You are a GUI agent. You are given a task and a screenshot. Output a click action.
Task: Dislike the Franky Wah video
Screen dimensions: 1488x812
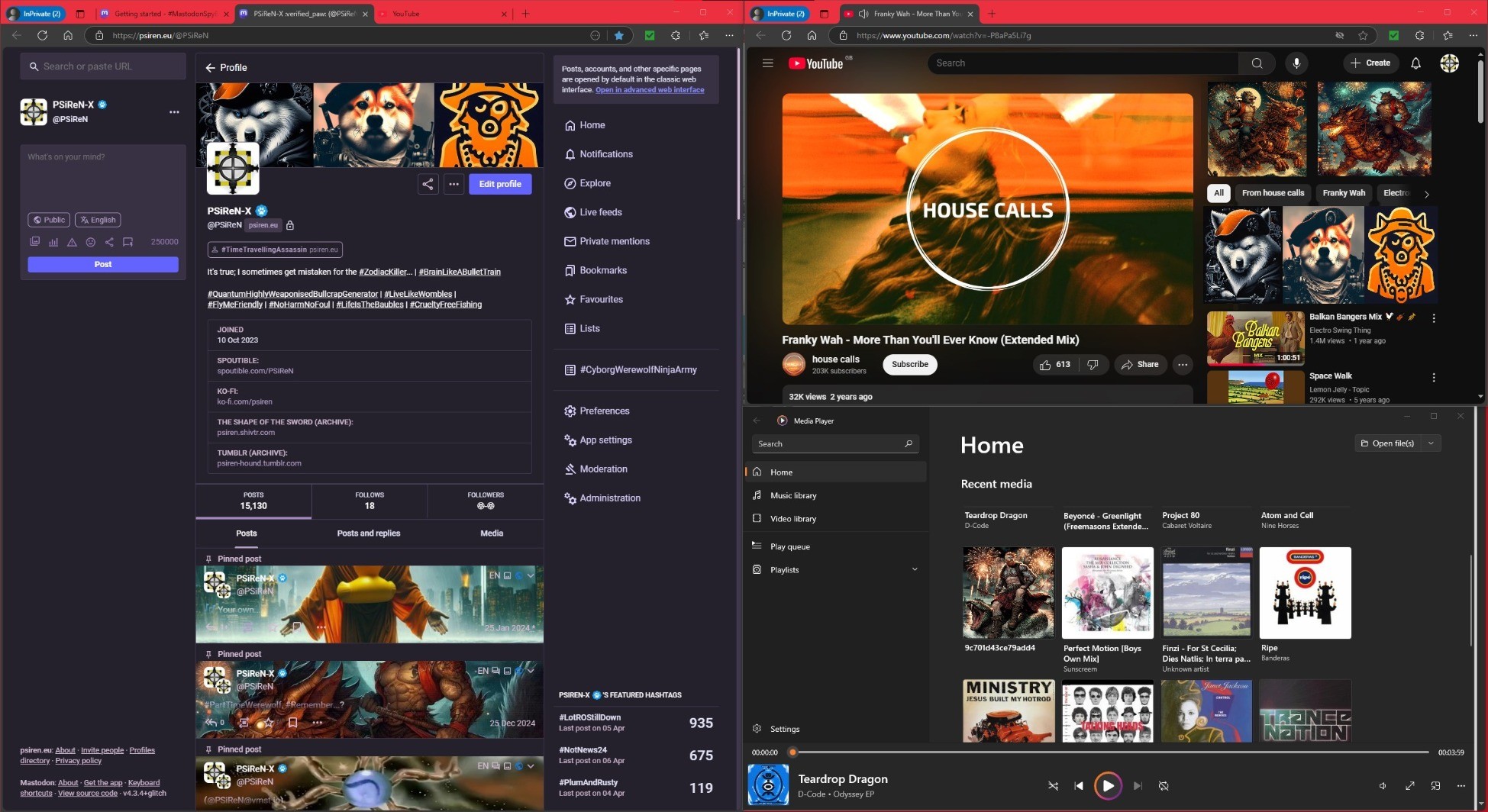pos(1093,365)
